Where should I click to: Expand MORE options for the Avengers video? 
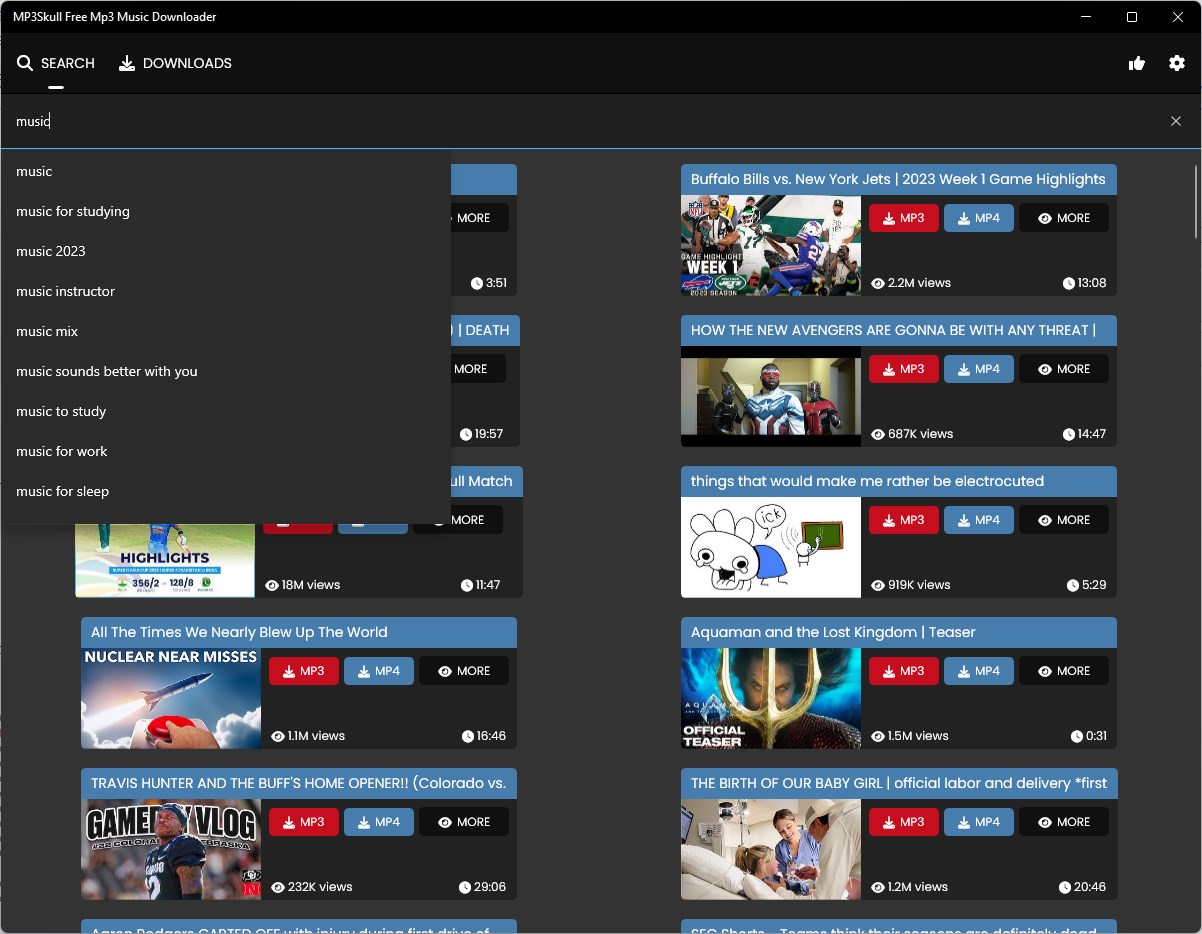pos(1064,369)
